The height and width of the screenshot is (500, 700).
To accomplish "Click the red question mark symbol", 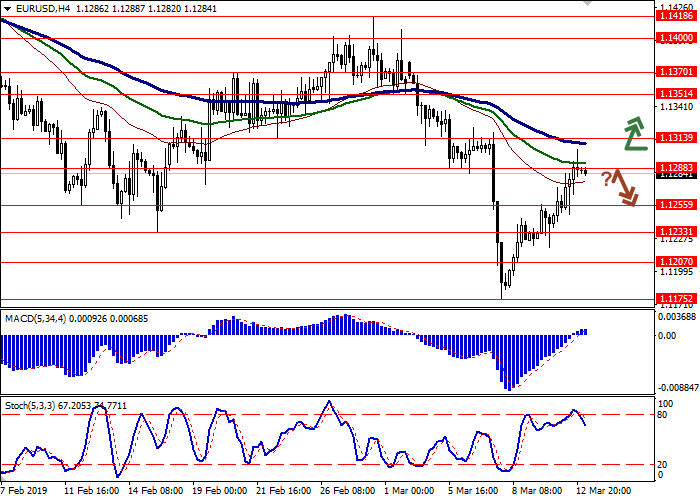I will tap(606, 178).
